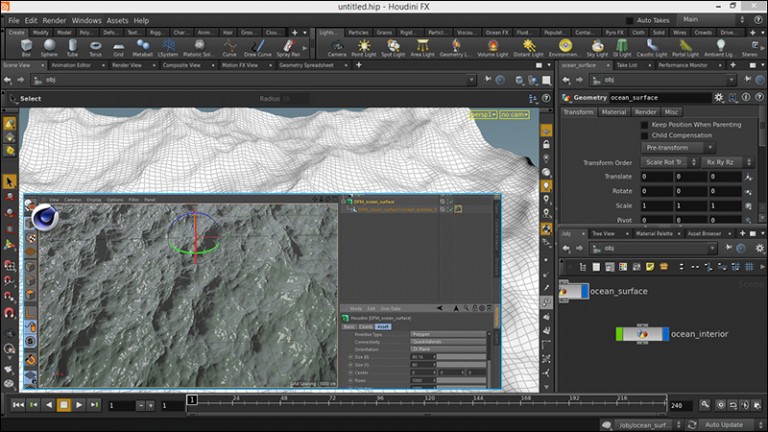This screenshot has height=432, width=768.
Task: Jump to the first frame
Action: click(x=18, y=405)
